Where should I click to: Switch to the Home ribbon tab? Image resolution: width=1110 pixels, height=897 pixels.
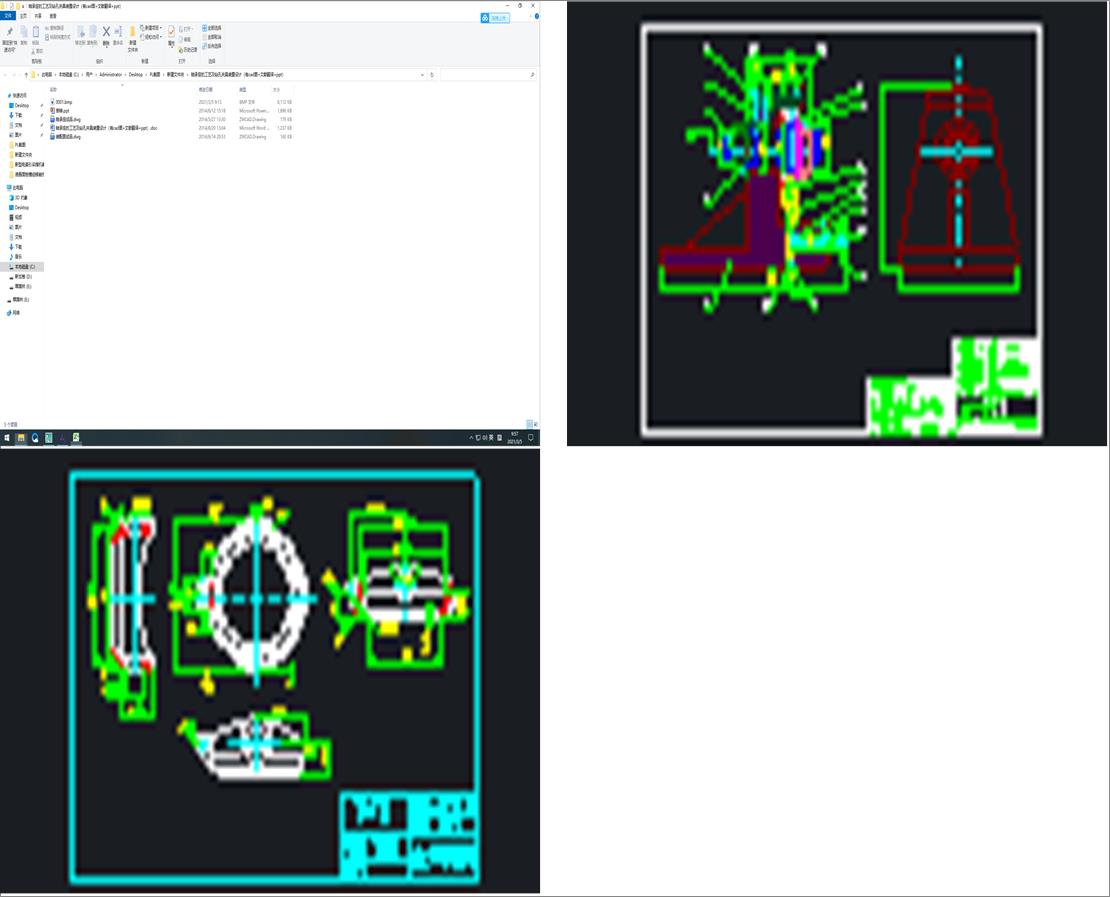coord(23,16)
